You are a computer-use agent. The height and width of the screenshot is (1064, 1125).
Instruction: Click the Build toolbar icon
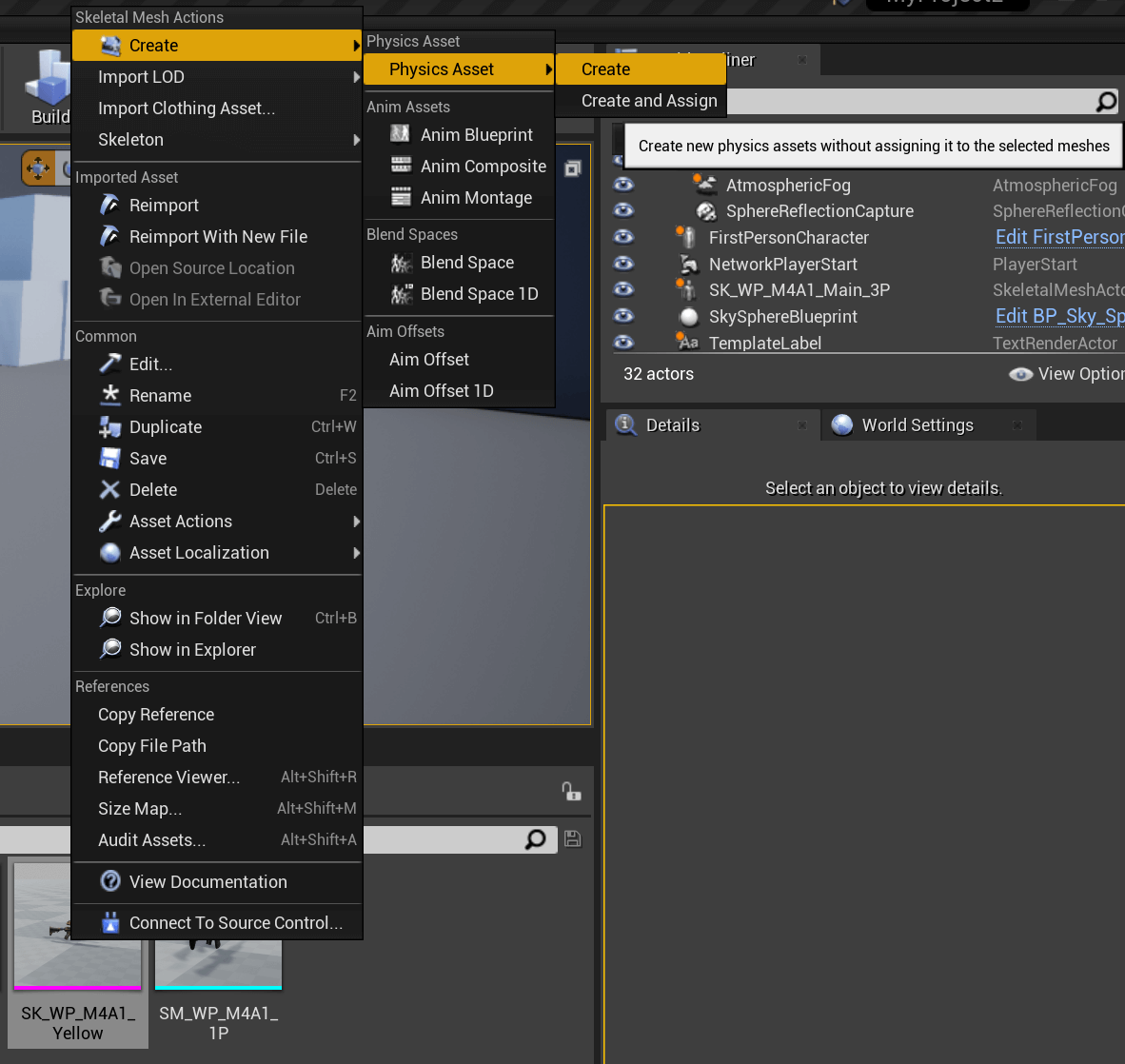(x=49, y=77)
